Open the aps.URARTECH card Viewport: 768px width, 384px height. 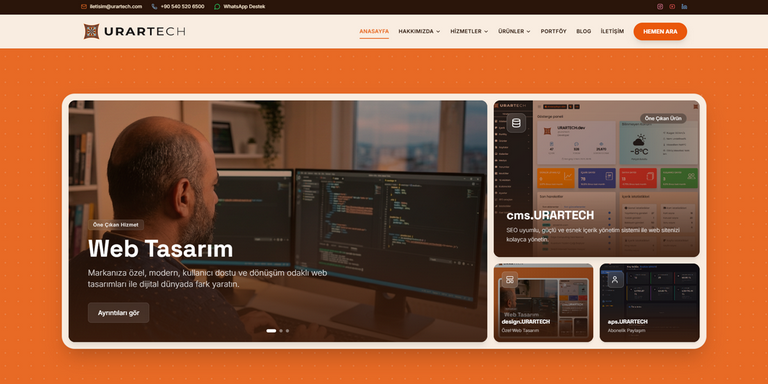coord(649,303)
